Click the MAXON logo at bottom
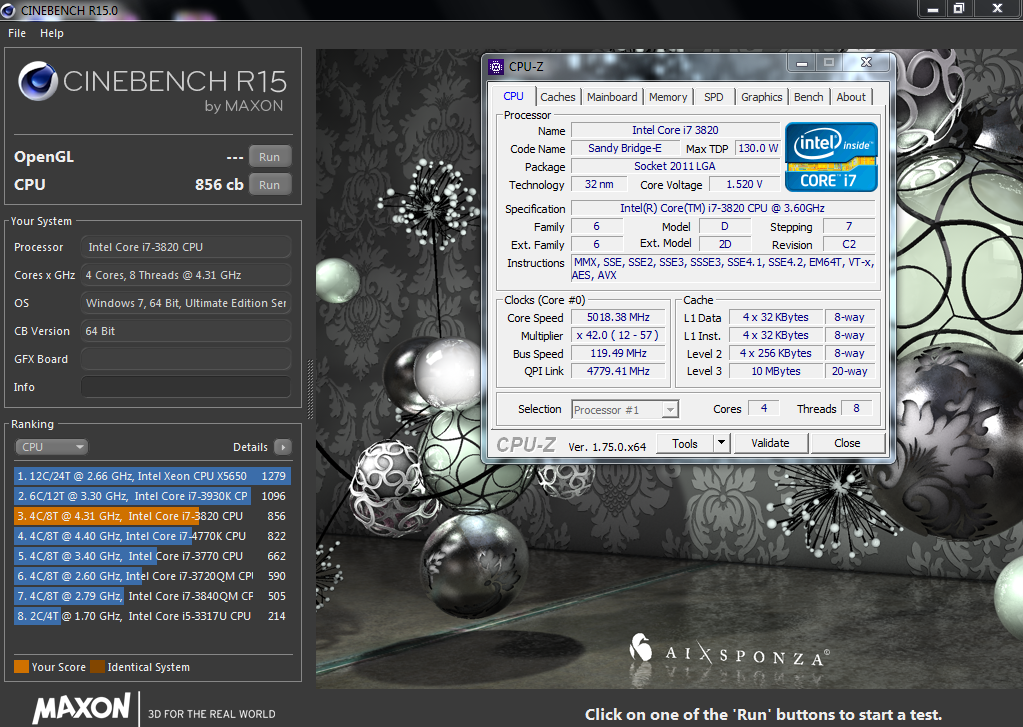 pos(82,709)
